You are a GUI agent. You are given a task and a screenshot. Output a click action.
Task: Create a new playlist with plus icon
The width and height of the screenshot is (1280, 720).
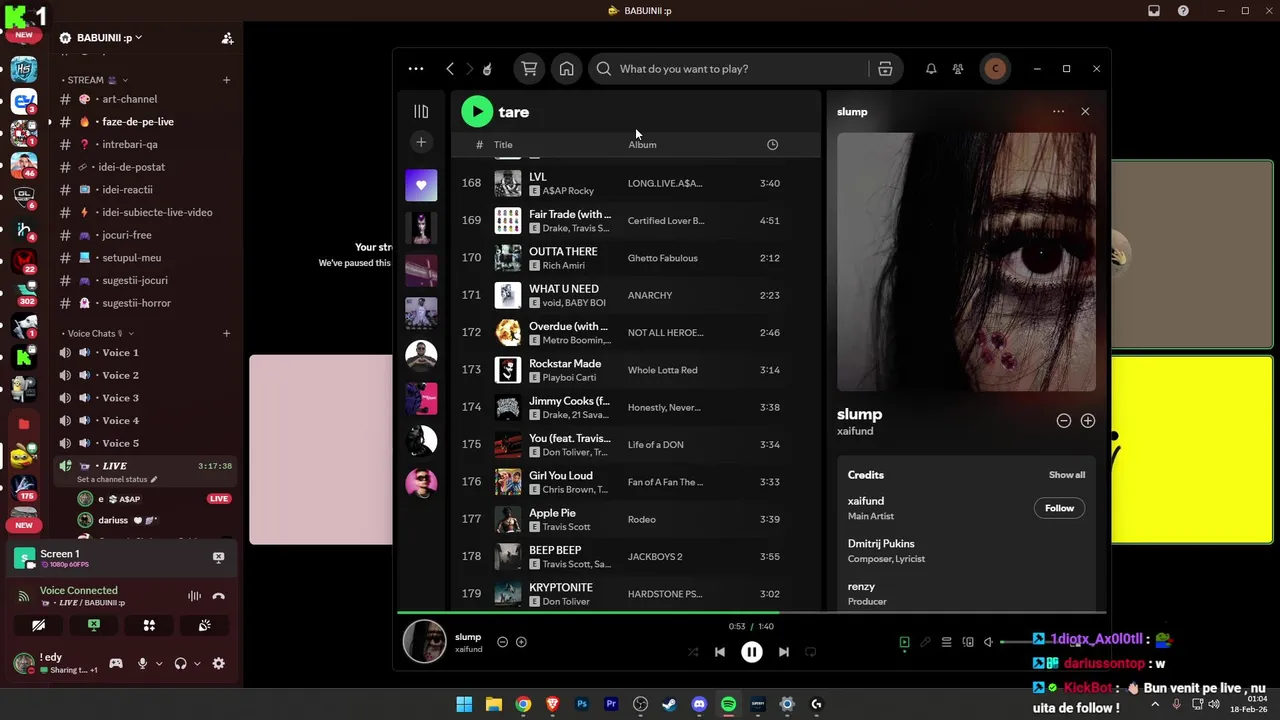point(421,143)
